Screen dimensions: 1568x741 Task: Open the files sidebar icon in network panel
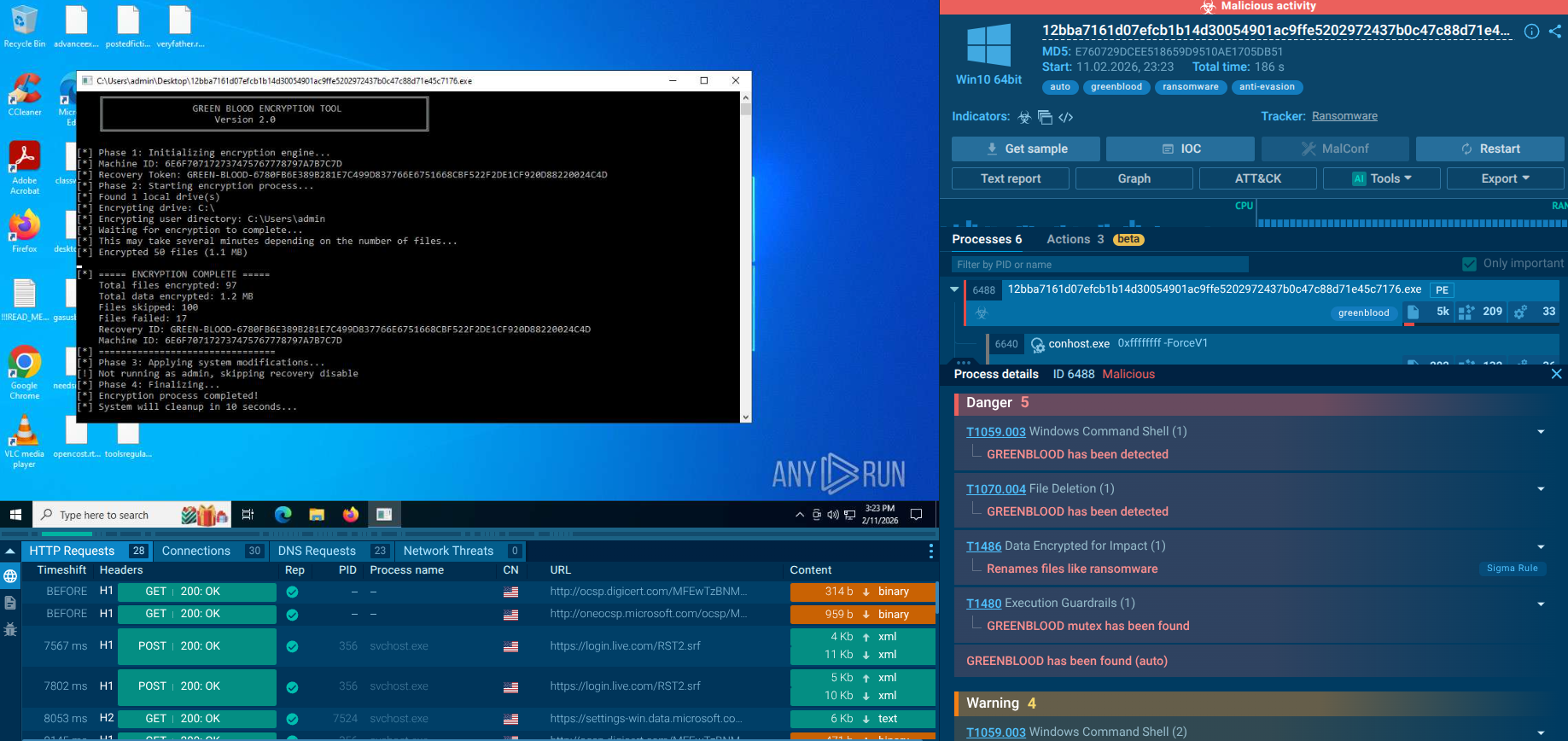[x=10, y=603]
